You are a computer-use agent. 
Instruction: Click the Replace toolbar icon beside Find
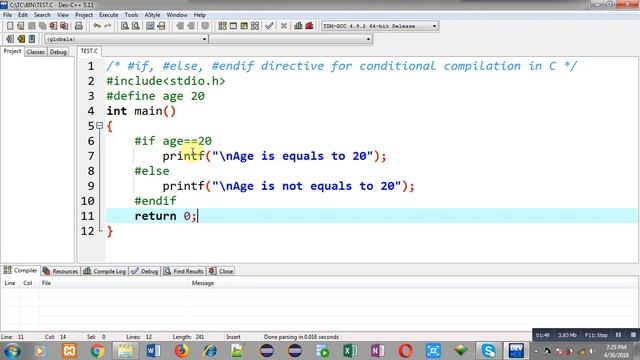136,26
